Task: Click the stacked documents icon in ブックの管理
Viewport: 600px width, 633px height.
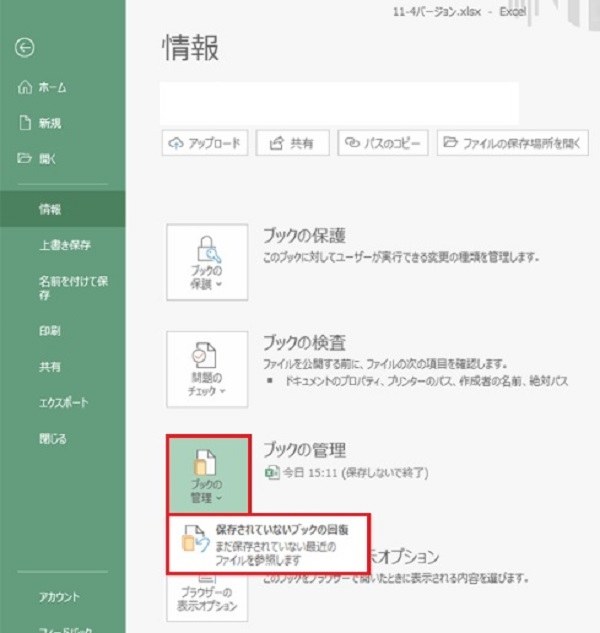Action: coord(205,462)
